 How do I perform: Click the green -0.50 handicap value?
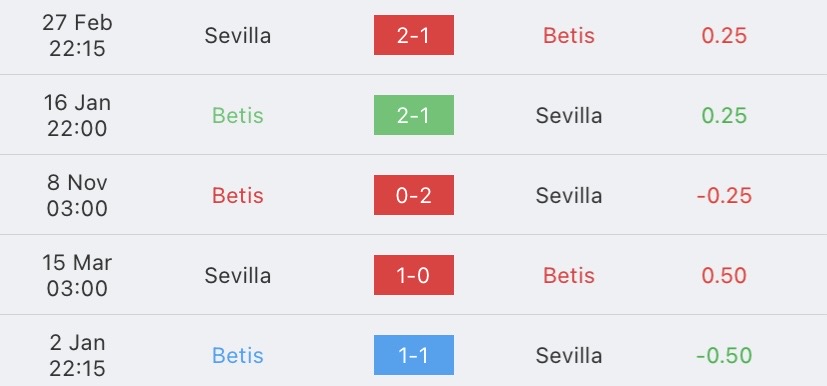click(x=724, y=356)
